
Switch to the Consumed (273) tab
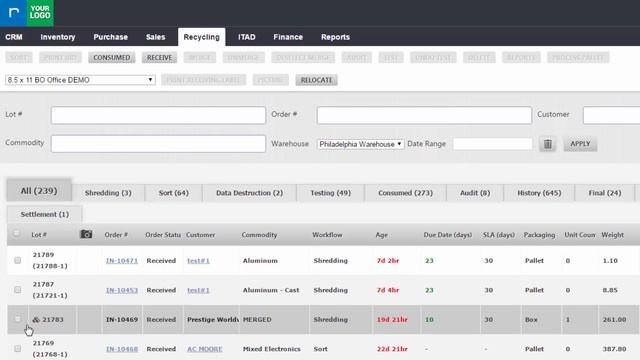405,193
